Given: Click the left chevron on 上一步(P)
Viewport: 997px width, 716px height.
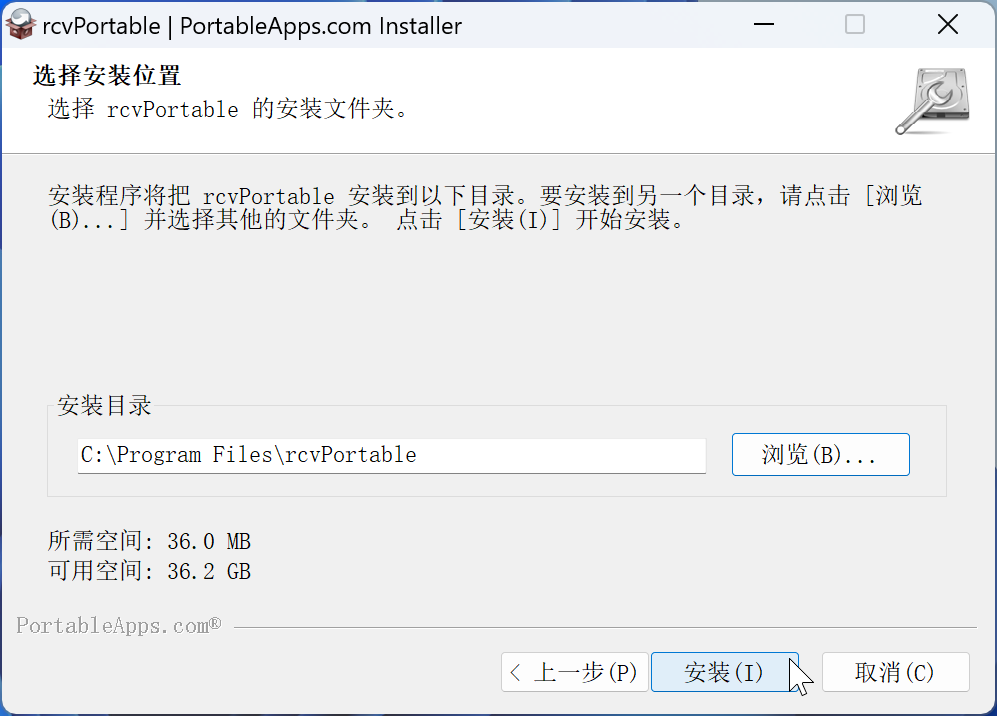Looking at the screenshot, I should [516, 673].
